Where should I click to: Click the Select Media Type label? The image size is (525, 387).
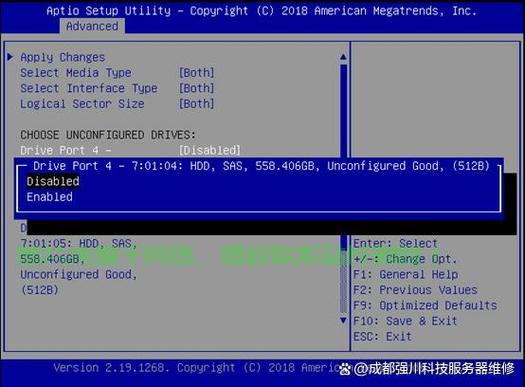[76, 73]
